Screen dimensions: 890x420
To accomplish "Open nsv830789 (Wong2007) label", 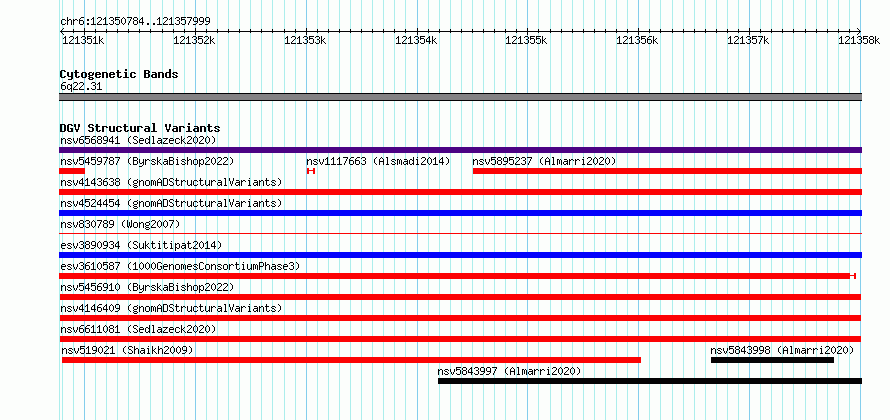I will coord(120,224).
